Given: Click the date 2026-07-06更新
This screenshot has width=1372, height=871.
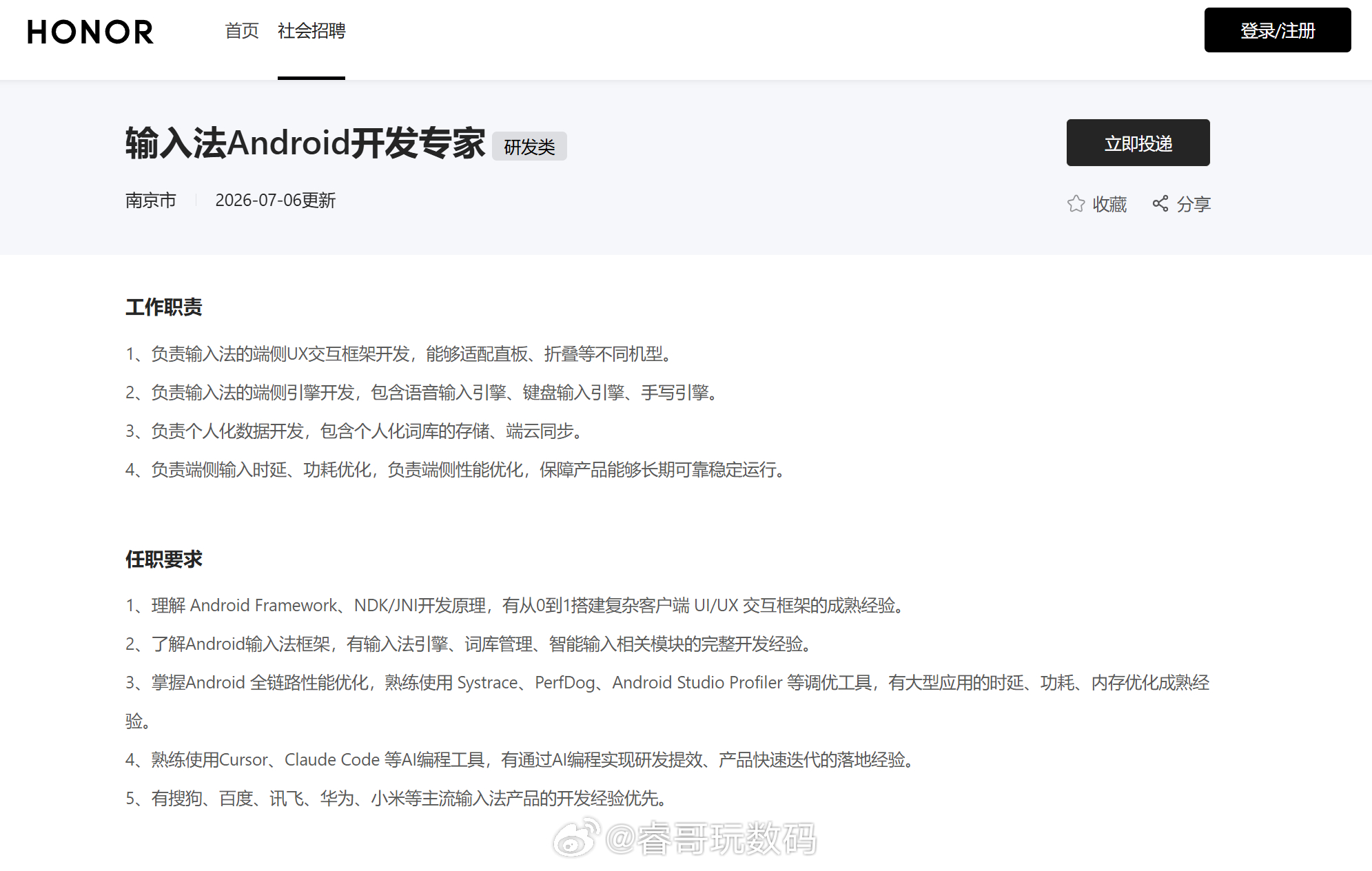Looking at the screenshot, I should [x=276, y=201].
